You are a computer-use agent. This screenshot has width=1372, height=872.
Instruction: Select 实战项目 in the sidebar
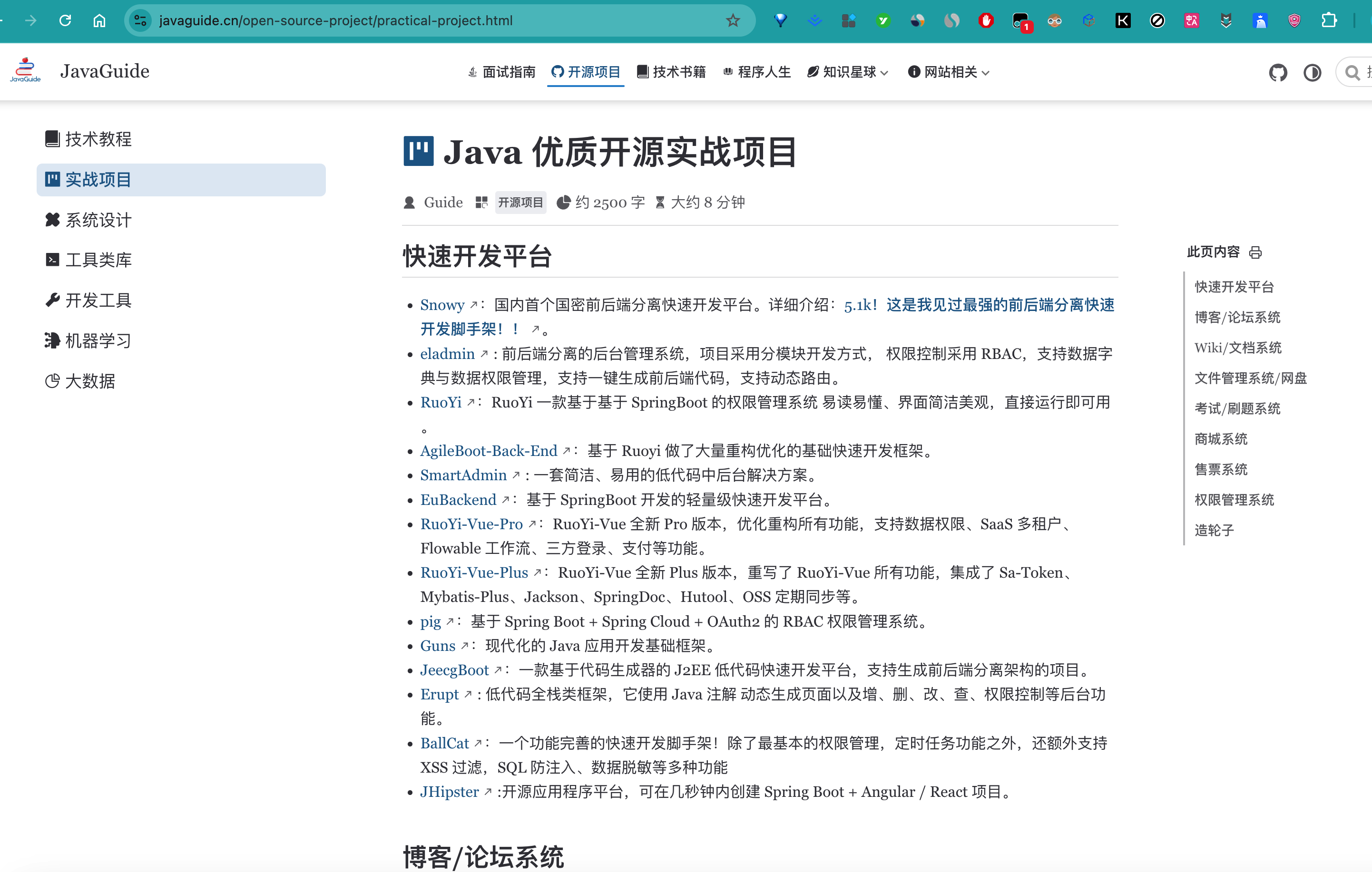(181, 180)
